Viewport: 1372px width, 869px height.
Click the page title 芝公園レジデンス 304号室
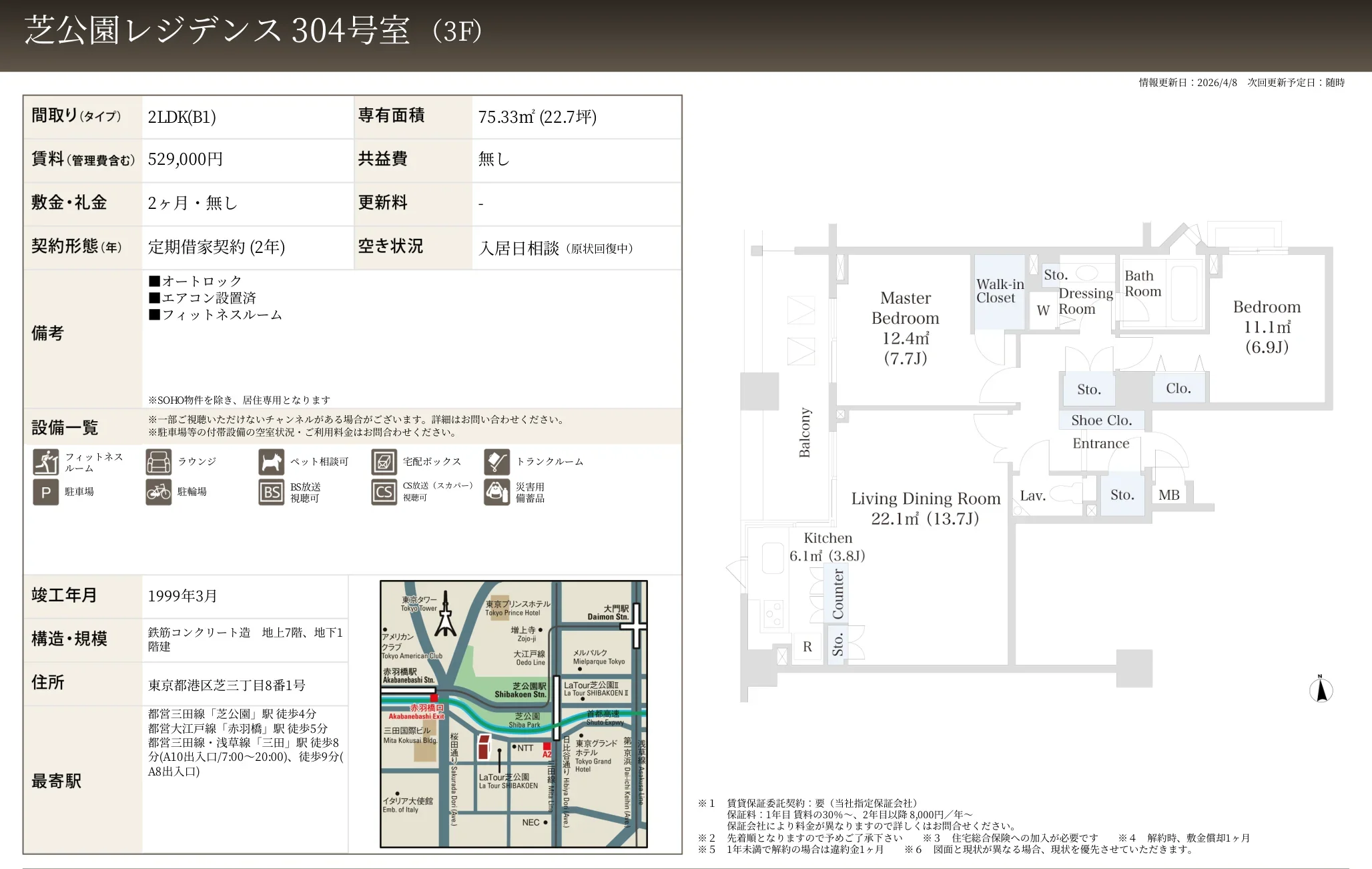[x=218, y=31]
